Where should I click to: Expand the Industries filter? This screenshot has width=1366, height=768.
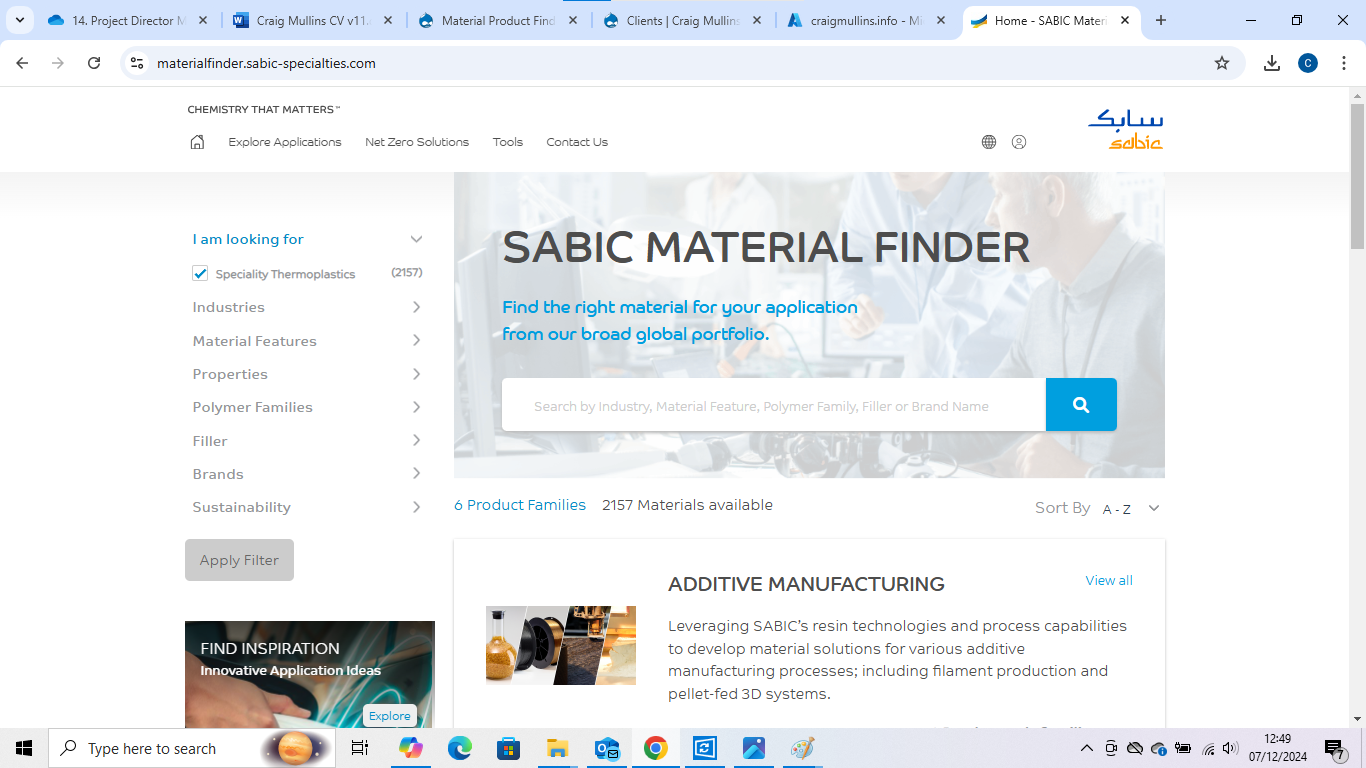(x=308, y=307)
